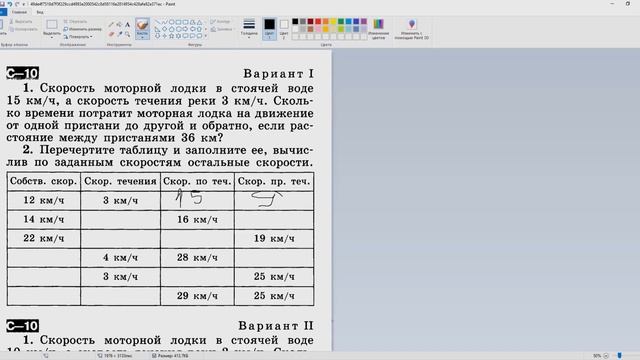Click the table cell '22 км/ч'

[x=44, y=239]
